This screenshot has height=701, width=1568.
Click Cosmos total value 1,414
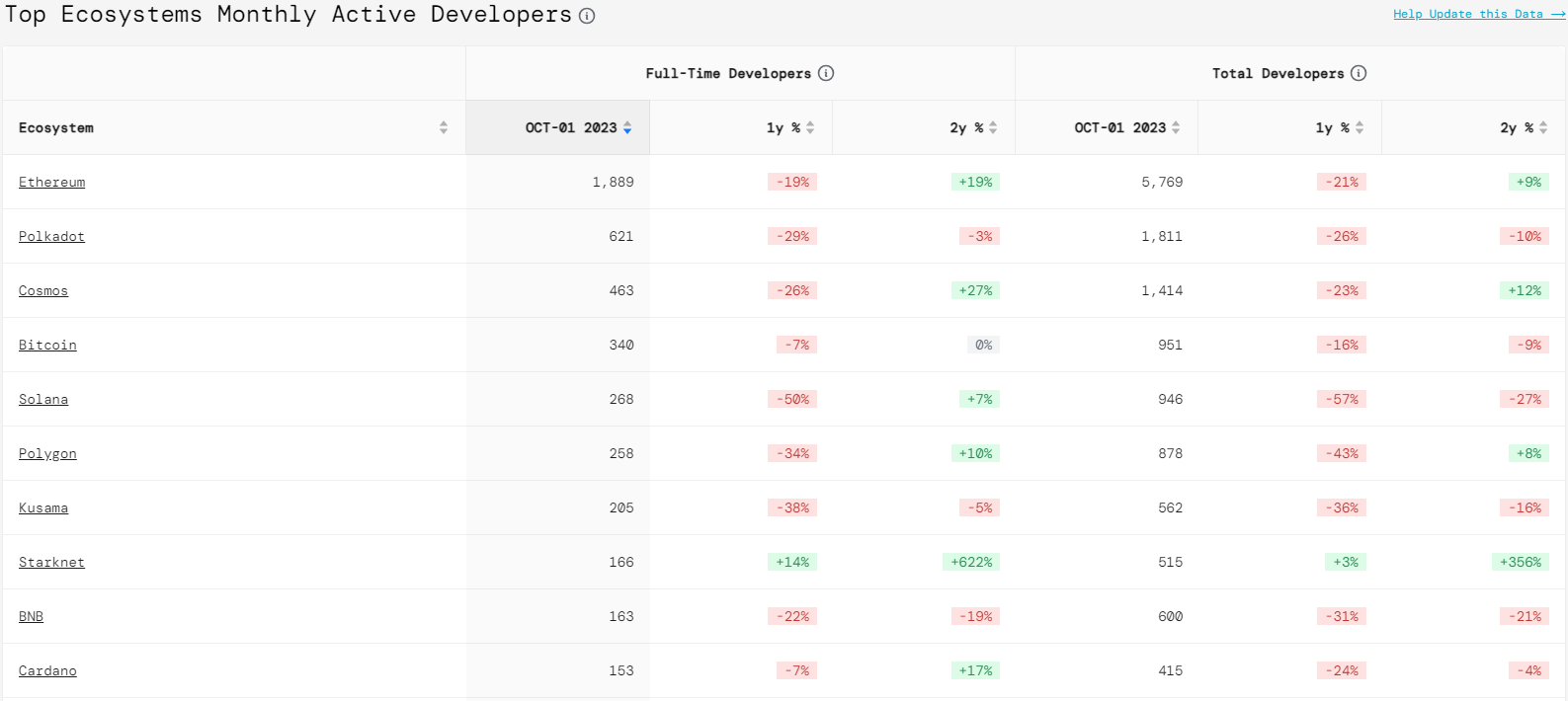click(1162, 290)
